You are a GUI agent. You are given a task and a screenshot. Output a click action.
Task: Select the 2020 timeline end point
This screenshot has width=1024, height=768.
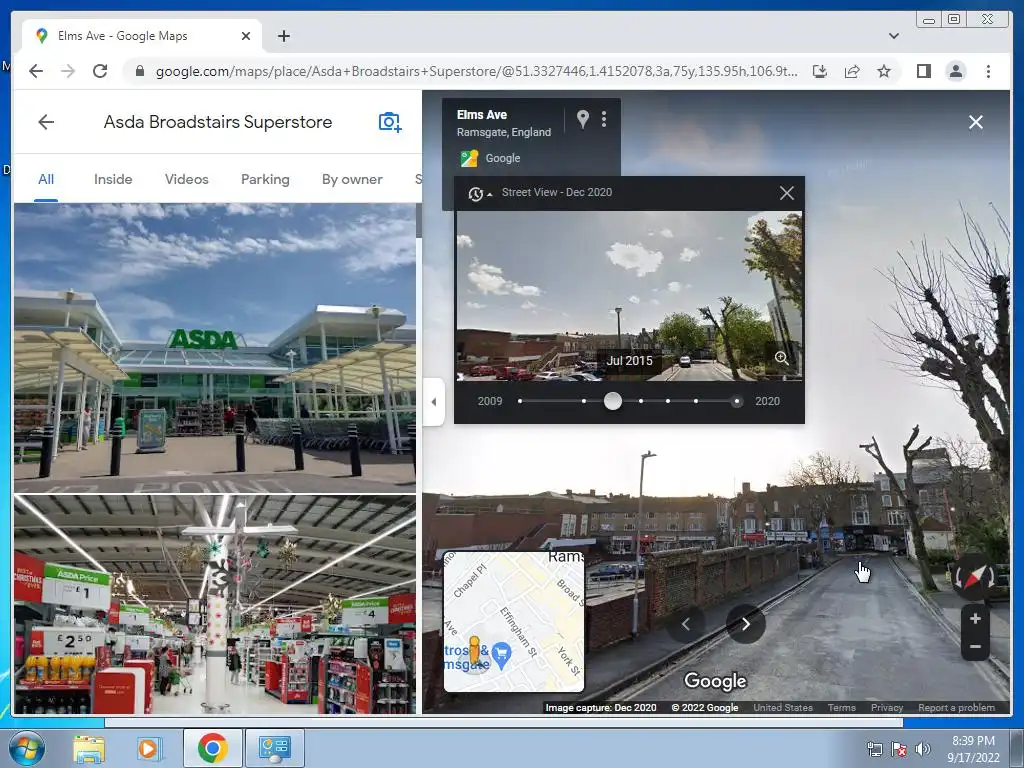pyautogui.click(x=737, y=401)
